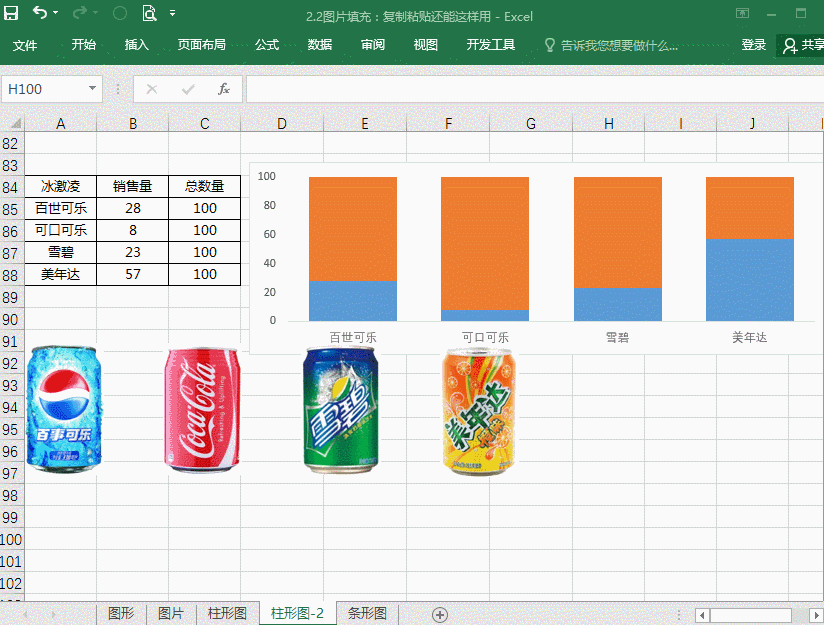824x625 pixels.
Task: Click the New Sheet plus icon
Action: click(439, 614)
